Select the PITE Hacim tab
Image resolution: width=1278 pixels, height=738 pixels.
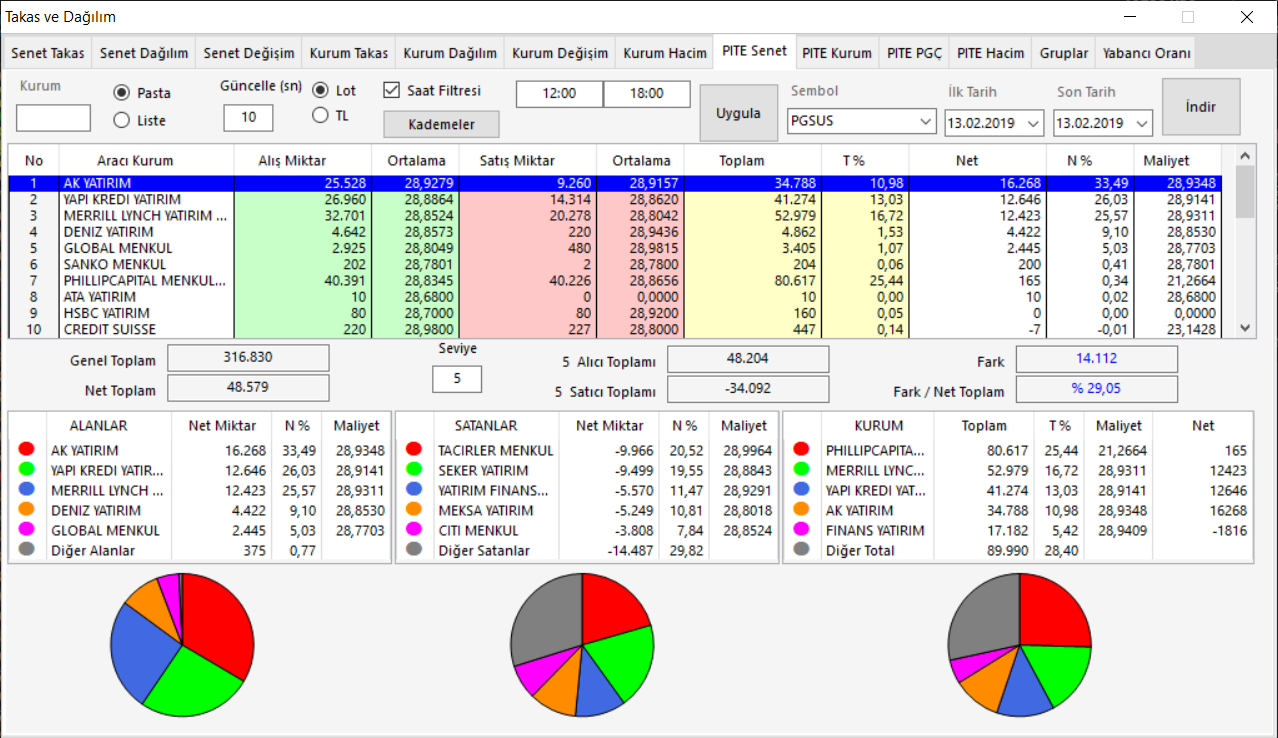click(990, 53)
